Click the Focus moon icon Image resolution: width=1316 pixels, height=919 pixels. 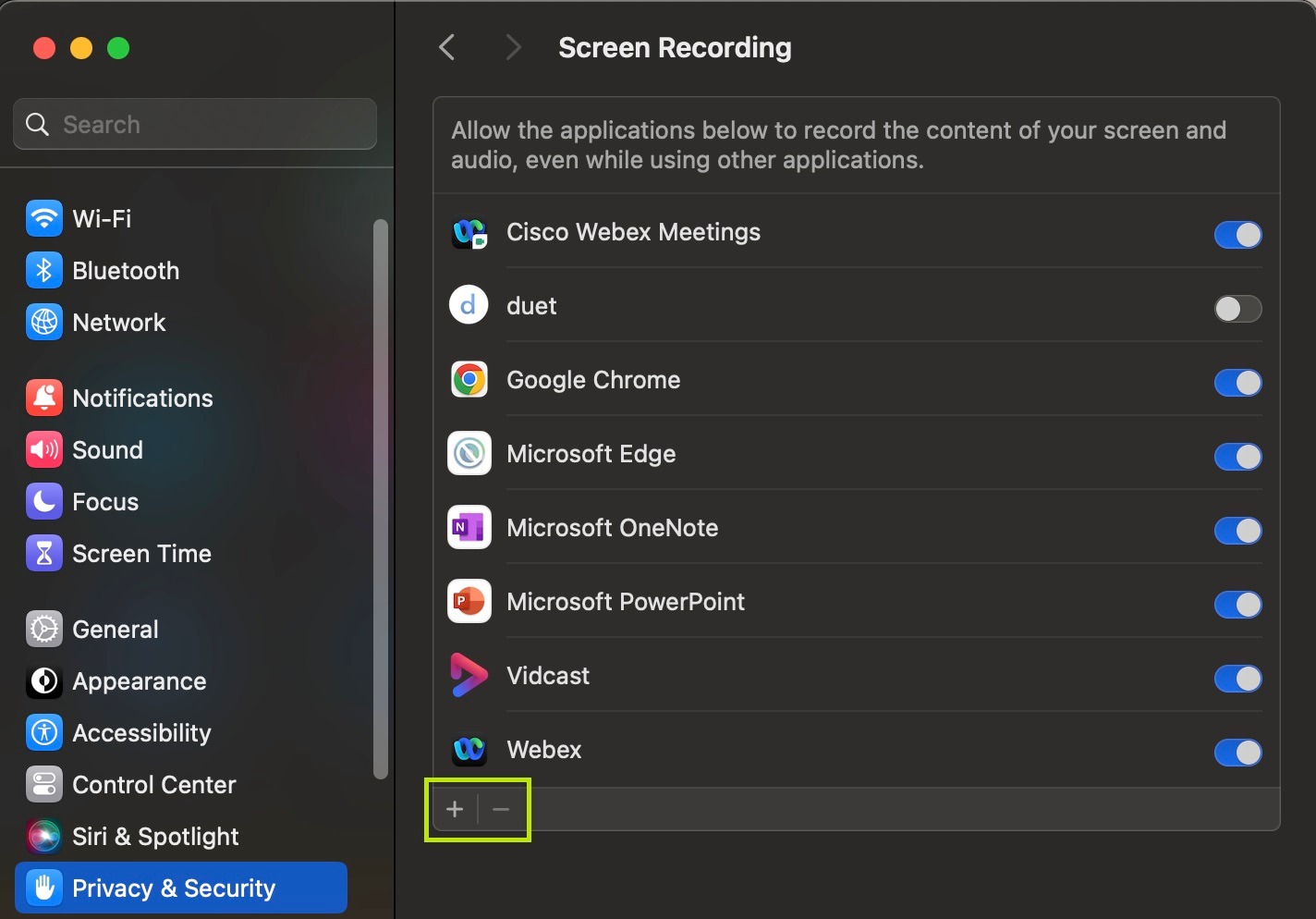coord(44,502)
